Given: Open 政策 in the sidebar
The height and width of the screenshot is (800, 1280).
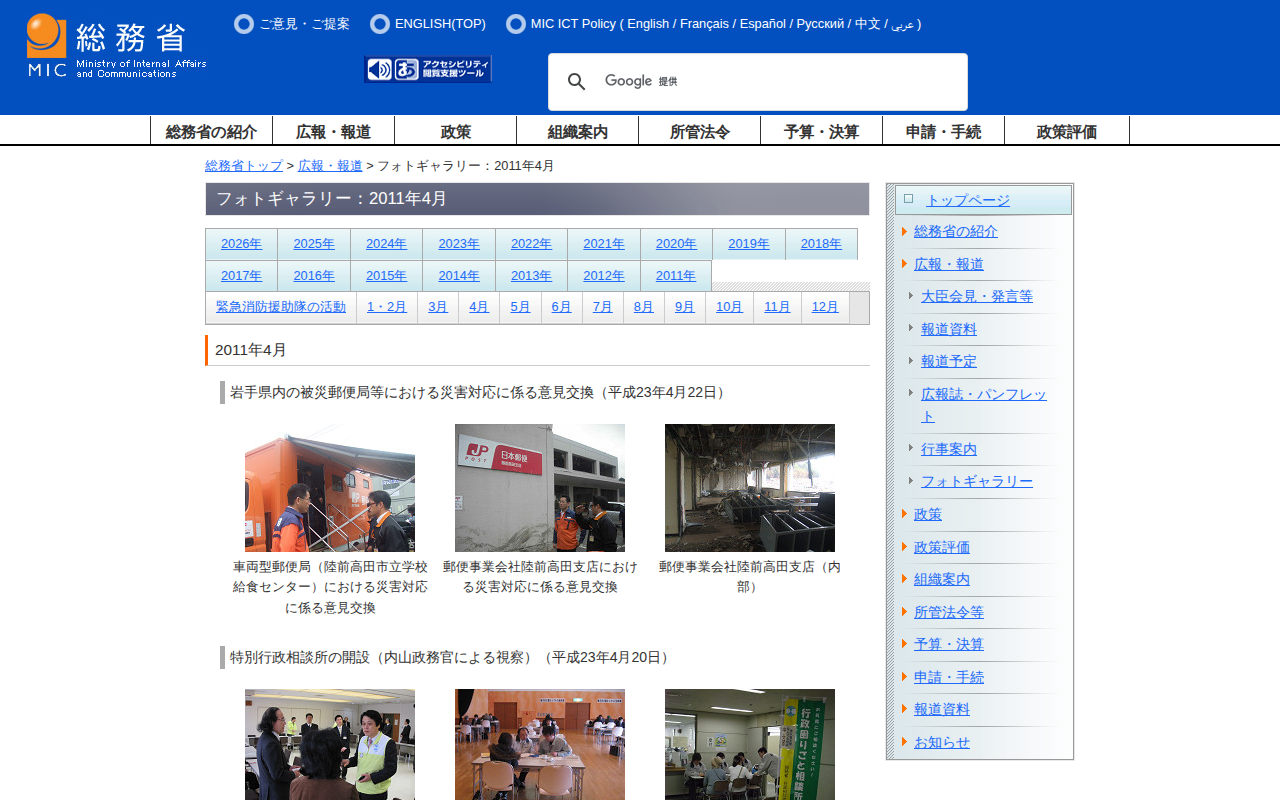Looking at the screenshot, I should point(928,514).
